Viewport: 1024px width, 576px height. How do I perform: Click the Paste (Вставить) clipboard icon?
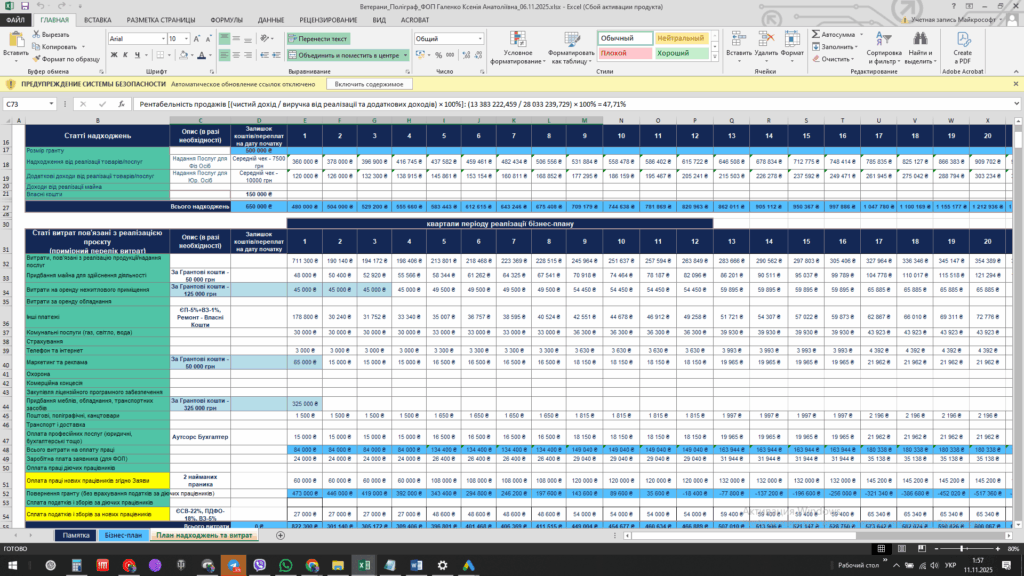pos(15,39)
